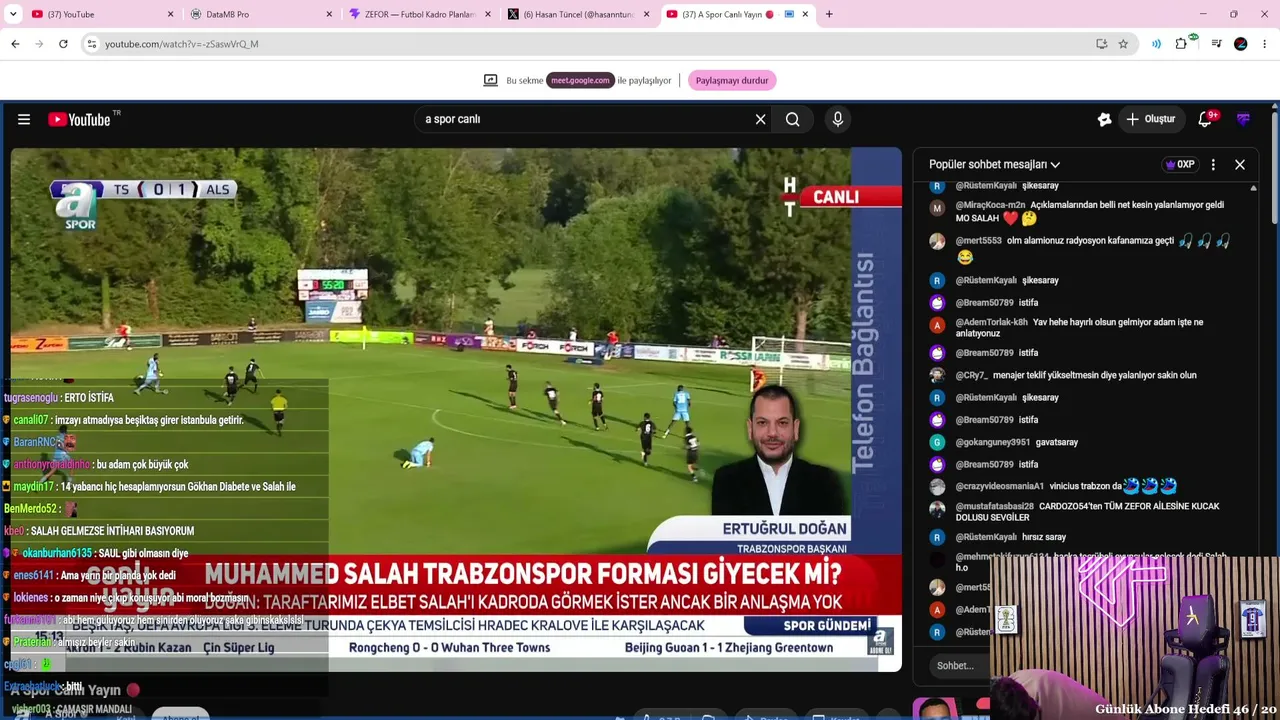Clear the YouTube search box text

(760, 119)
